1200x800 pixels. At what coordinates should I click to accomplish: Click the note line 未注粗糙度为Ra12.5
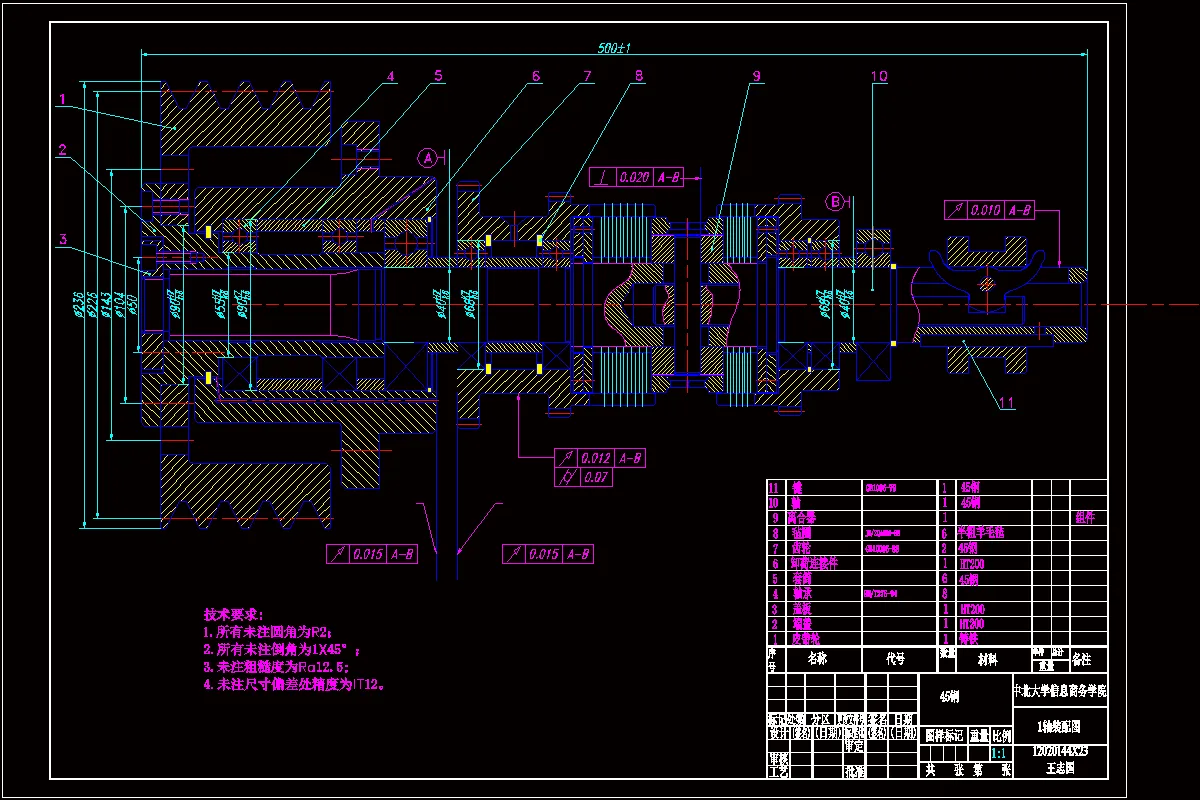coord(276,668)
